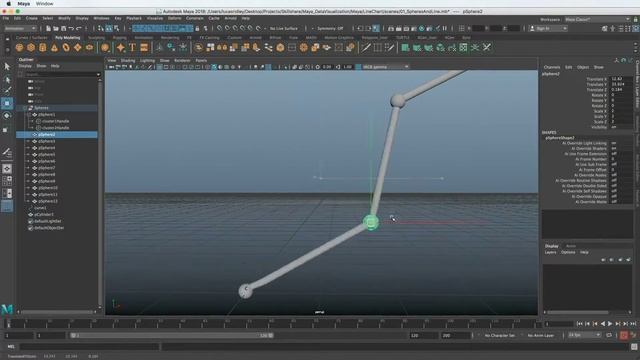The image size is (640, 360).
Task: Click the MEL command line input
Action: pos(89,347)
